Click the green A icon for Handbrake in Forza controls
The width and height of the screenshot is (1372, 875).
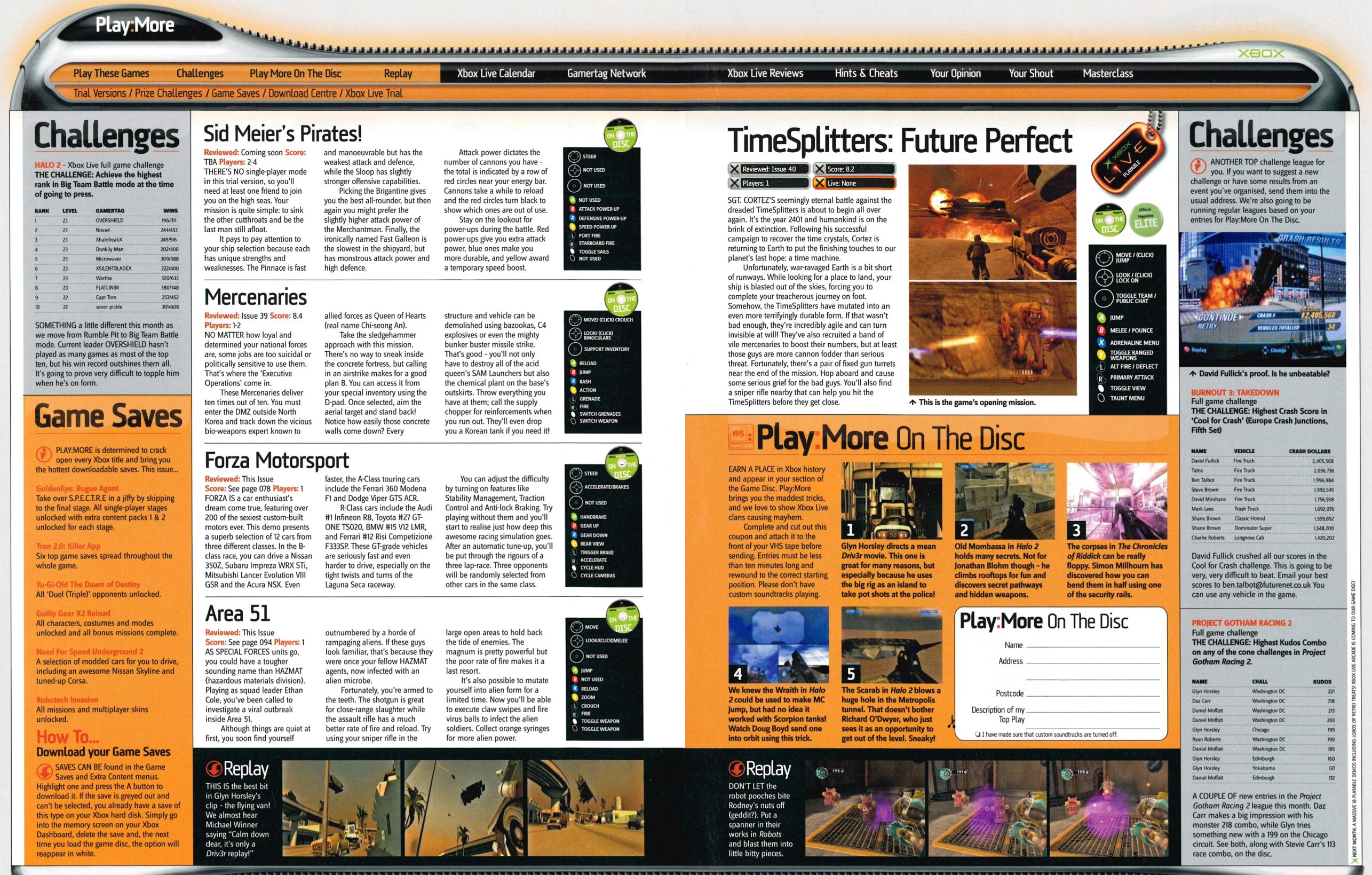[x=574, y=517]
